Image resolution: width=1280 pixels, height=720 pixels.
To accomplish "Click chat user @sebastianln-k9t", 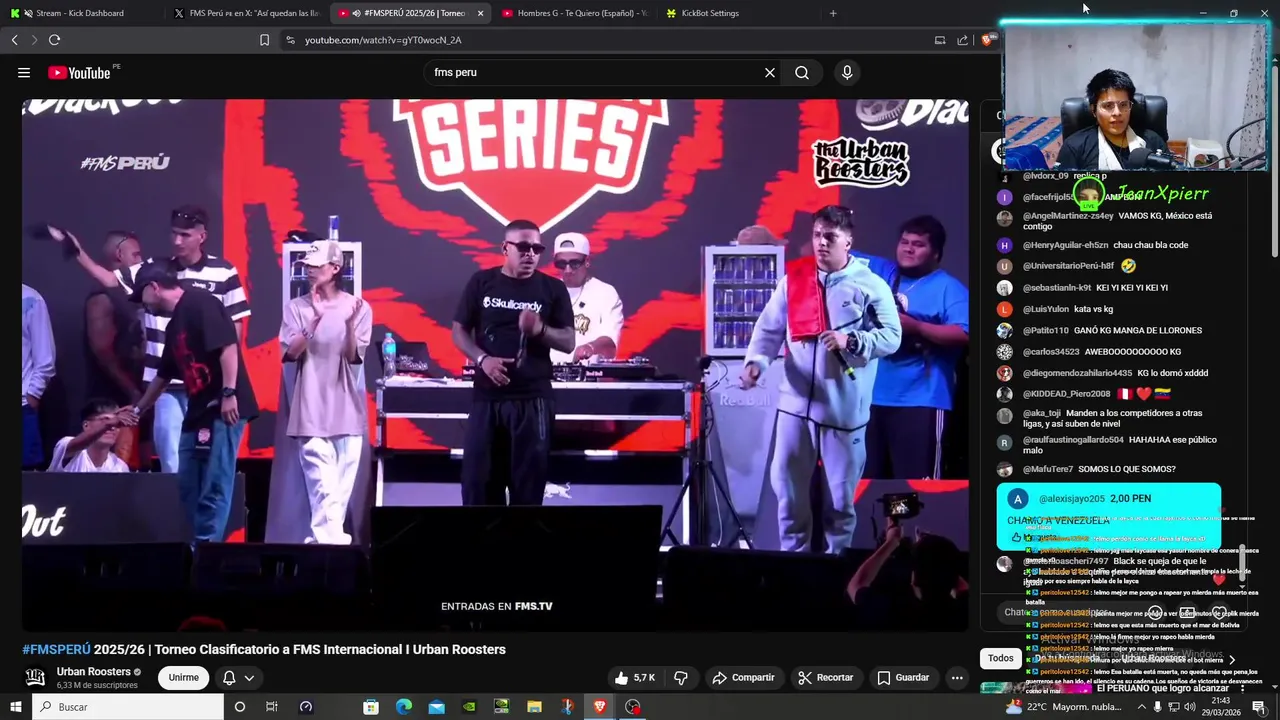I will pyautogui.click(x=1057, y=288).
